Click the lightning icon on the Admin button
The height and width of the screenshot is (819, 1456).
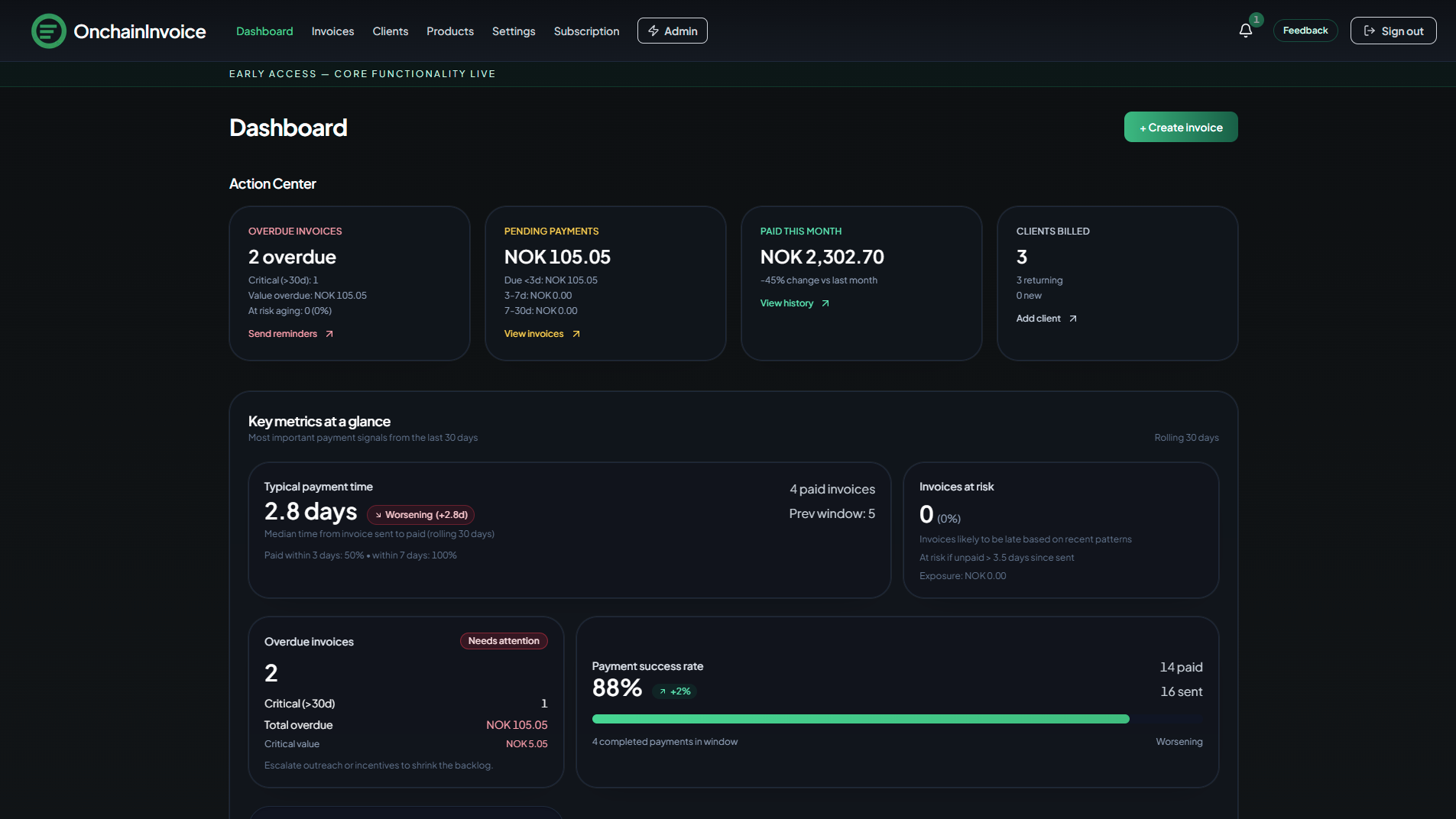tap(653, 31)
